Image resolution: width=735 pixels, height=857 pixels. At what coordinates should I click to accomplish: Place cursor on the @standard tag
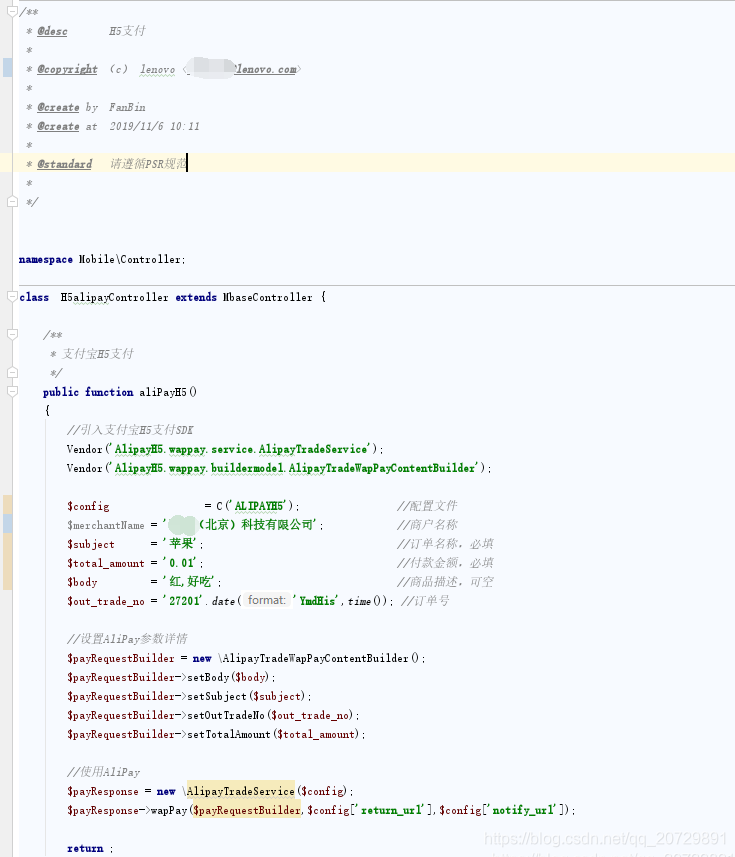coord(64,164)
